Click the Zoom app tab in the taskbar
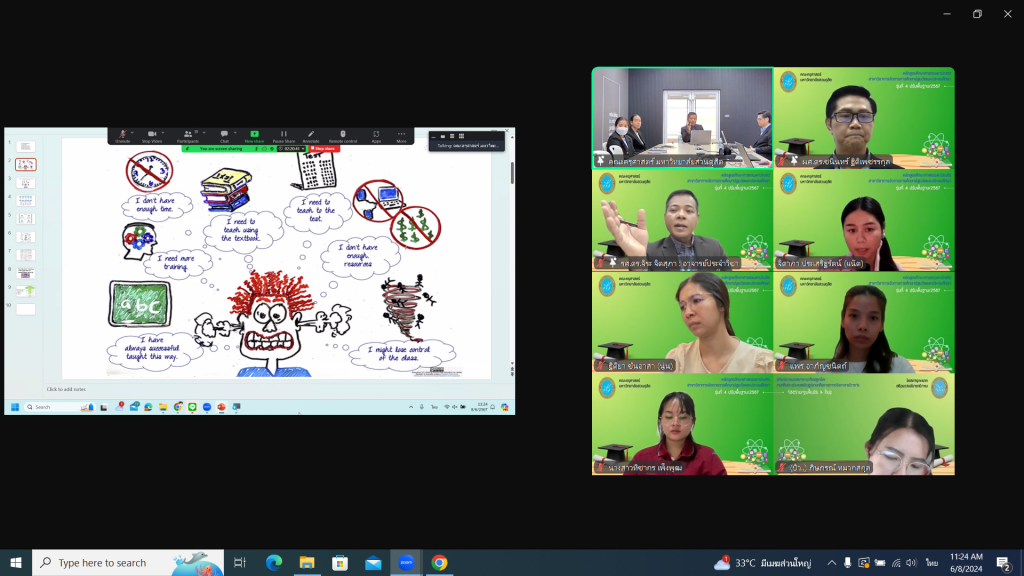This screenshot has height=576, width=1024. (406, 563)
